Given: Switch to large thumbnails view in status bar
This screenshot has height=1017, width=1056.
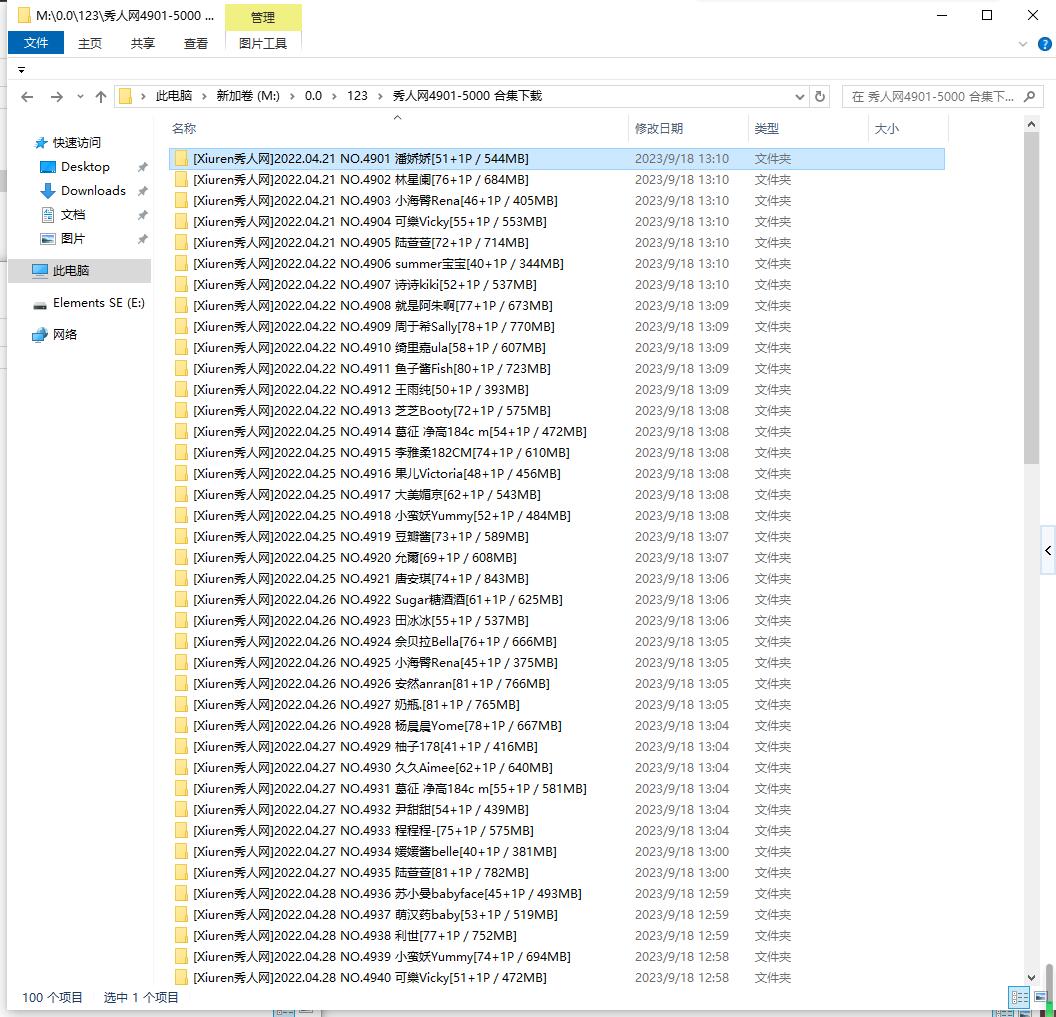Looking at the screenshot, I should (x=1040, y=996).
